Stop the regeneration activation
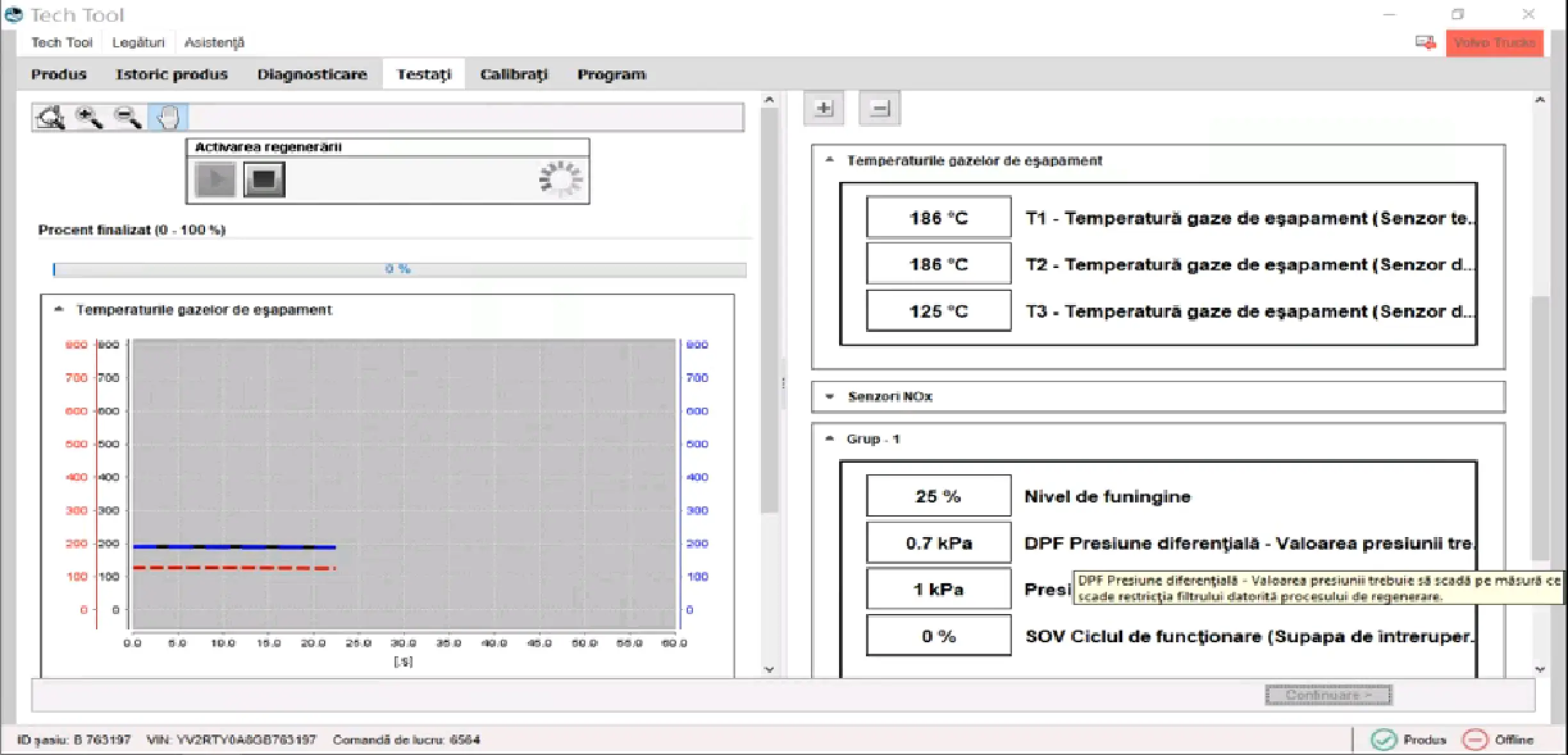Viewport: 1568px width, 755px height. [264, 179]
